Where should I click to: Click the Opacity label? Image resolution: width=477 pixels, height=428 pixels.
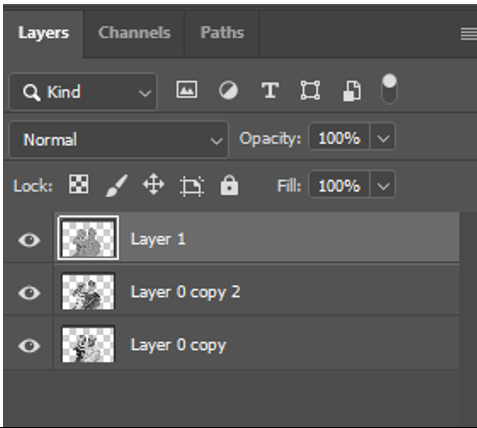tap(270, 138)
